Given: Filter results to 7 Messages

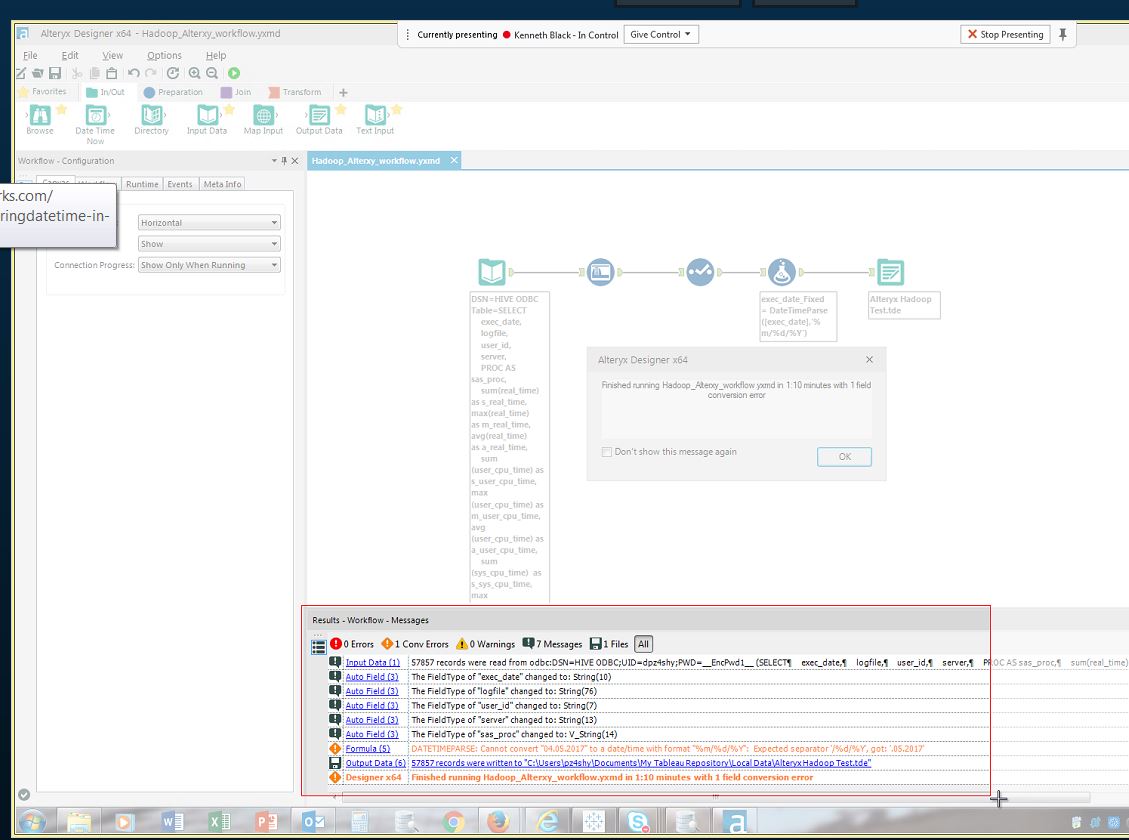Looking at the screenshot, I should (552, 644).
